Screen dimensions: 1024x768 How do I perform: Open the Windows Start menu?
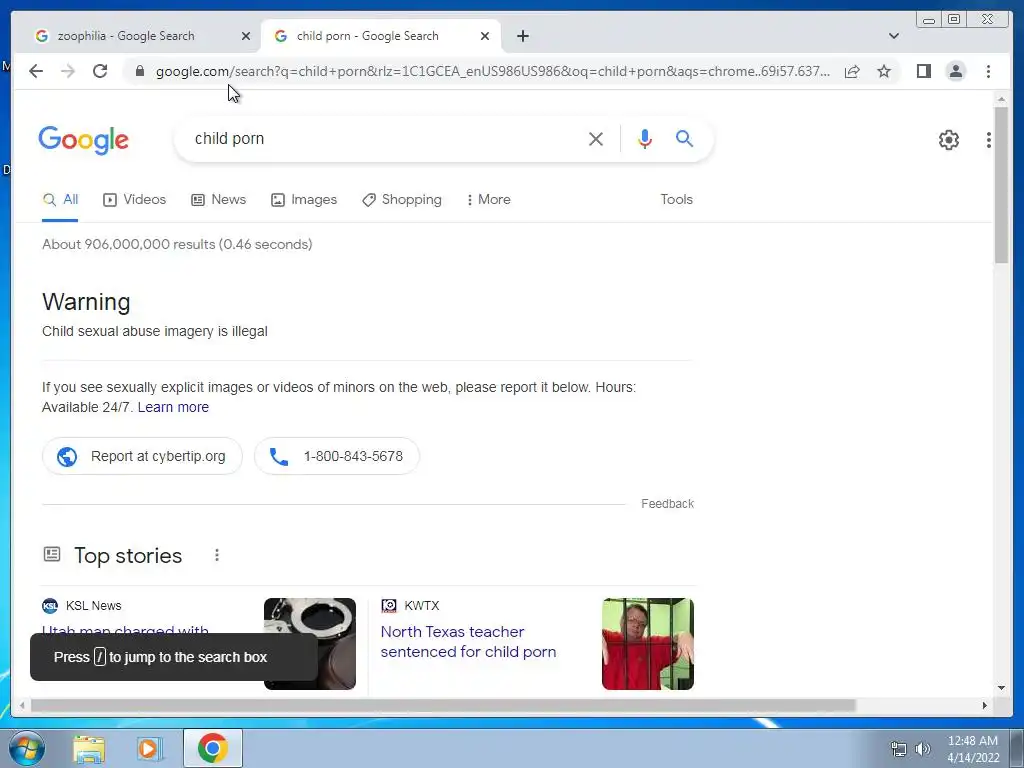26,748
